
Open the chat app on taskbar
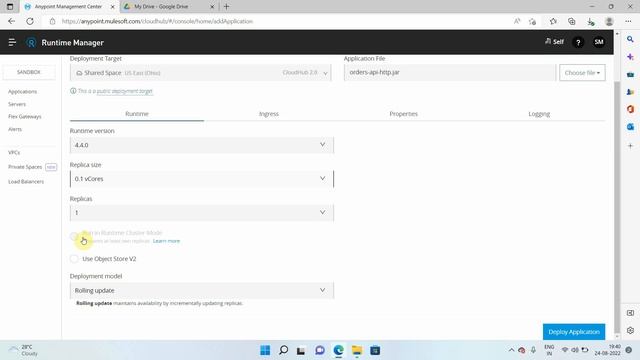[320, 350]
